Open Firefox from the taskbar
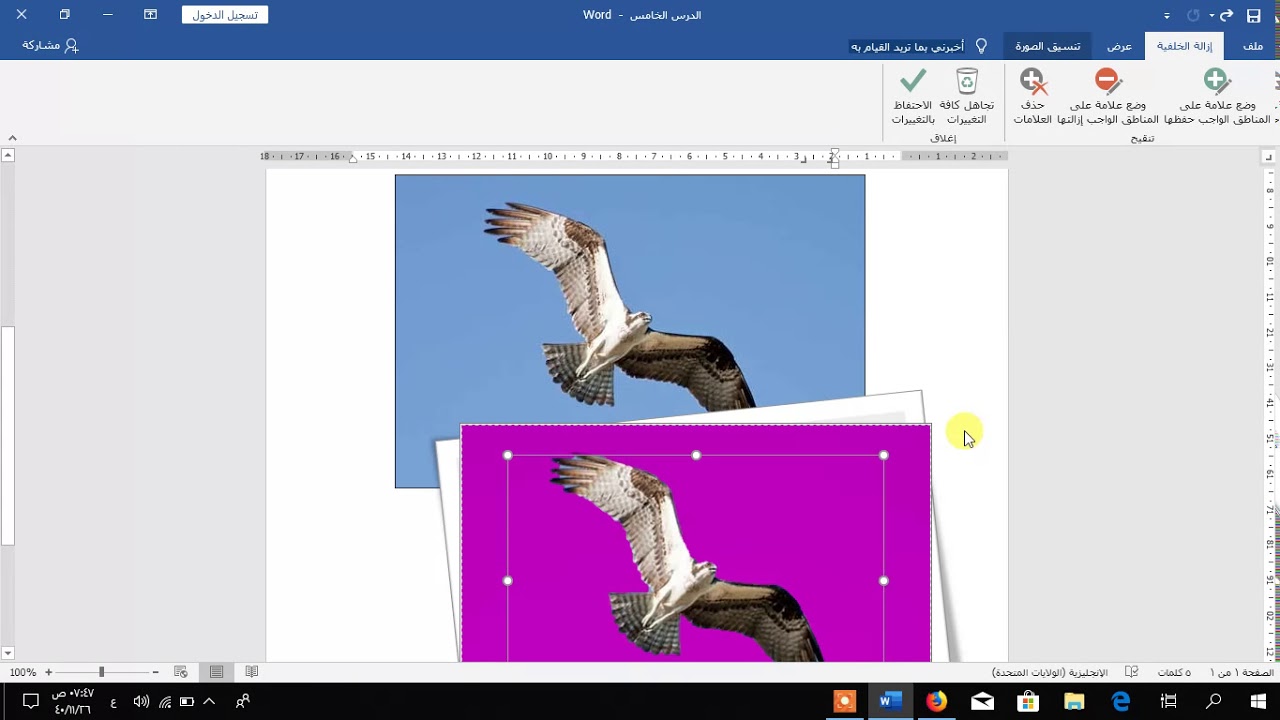 tap(936, 701)
